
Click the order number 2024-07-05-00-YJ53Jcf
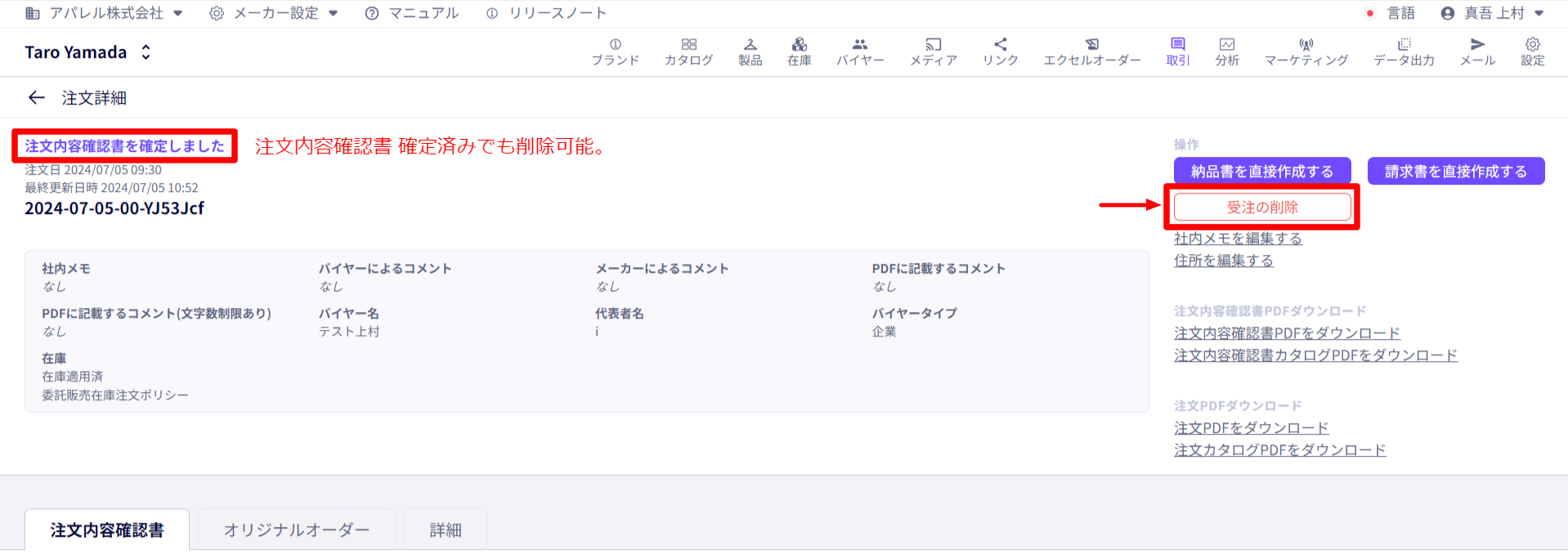(114, 208)
